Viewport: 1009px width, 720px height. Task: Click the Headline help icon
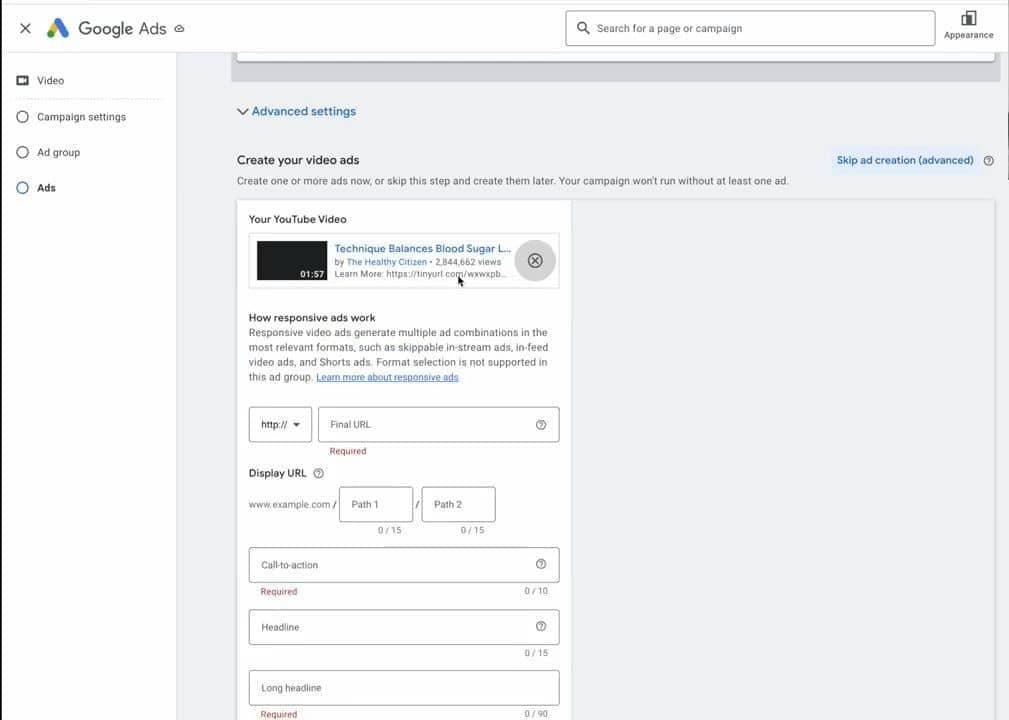click(x=541, y=627)
